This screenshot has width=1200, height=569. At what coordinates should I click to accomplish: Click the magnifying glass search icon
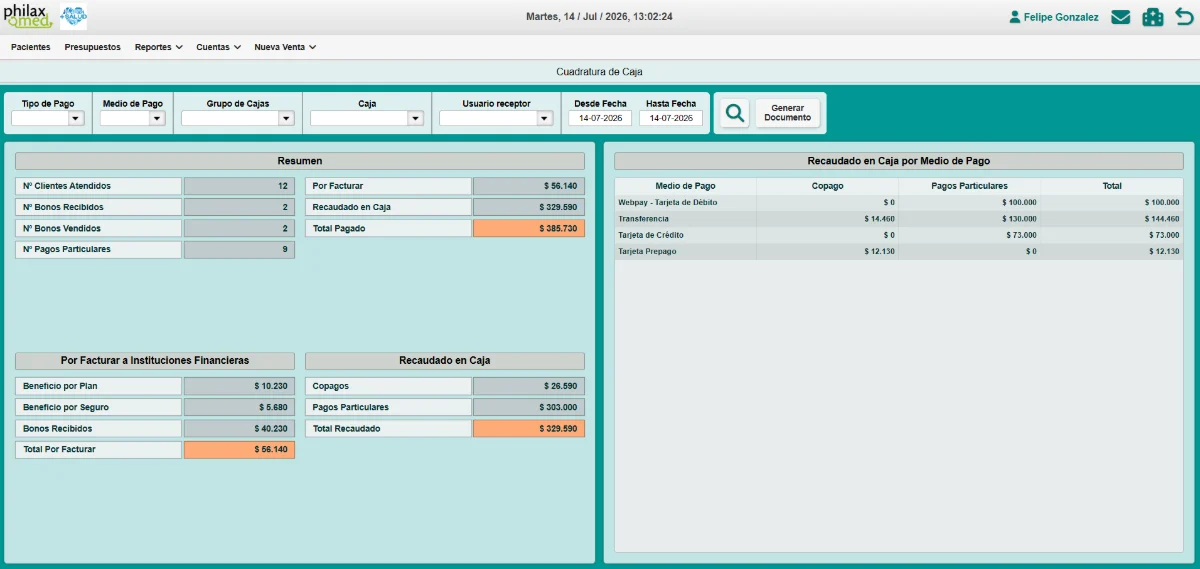[x=735, y=113]
